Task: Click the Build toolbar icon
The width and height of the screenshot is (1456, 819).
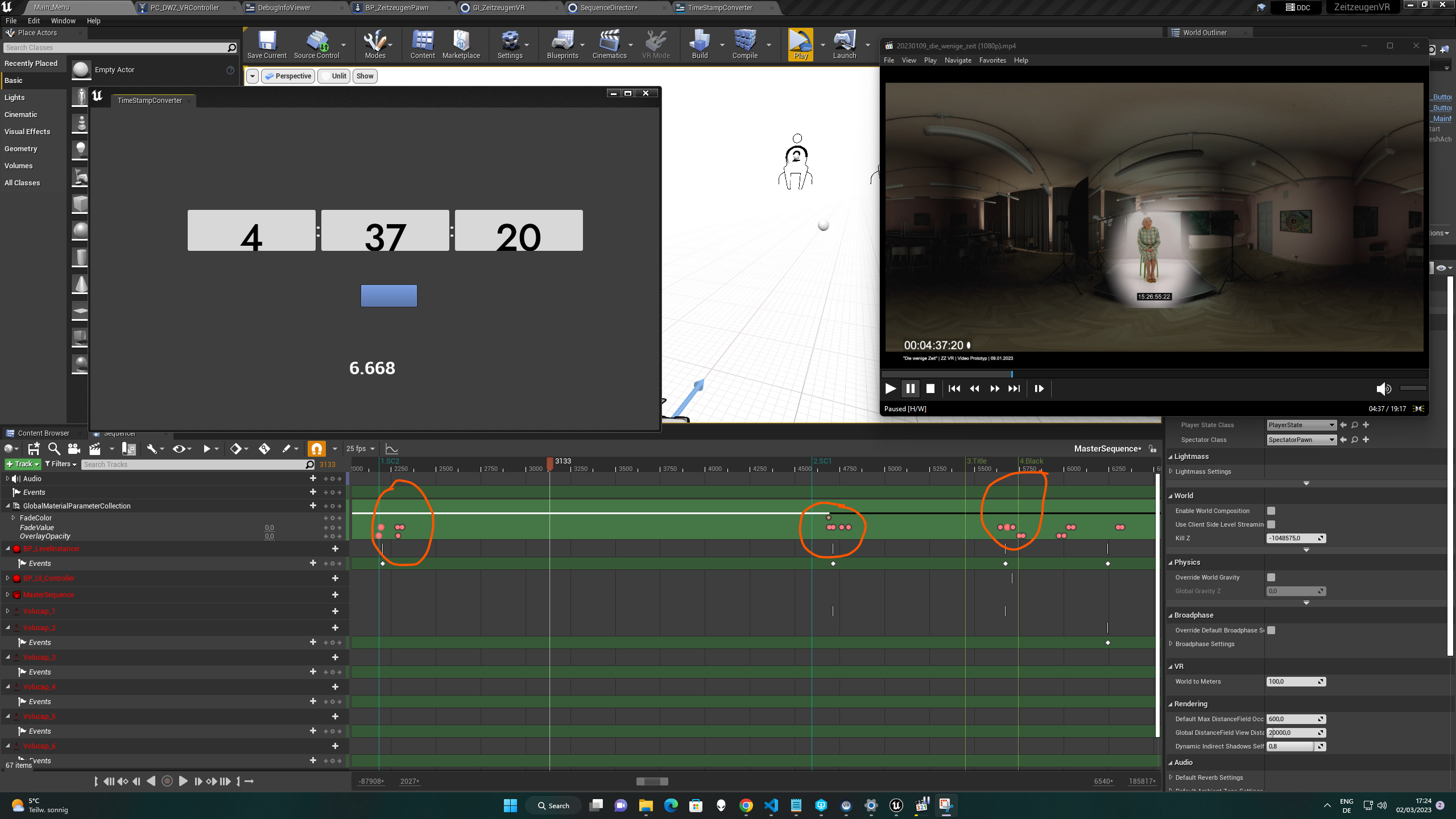Action: click(x=700, y=44)
